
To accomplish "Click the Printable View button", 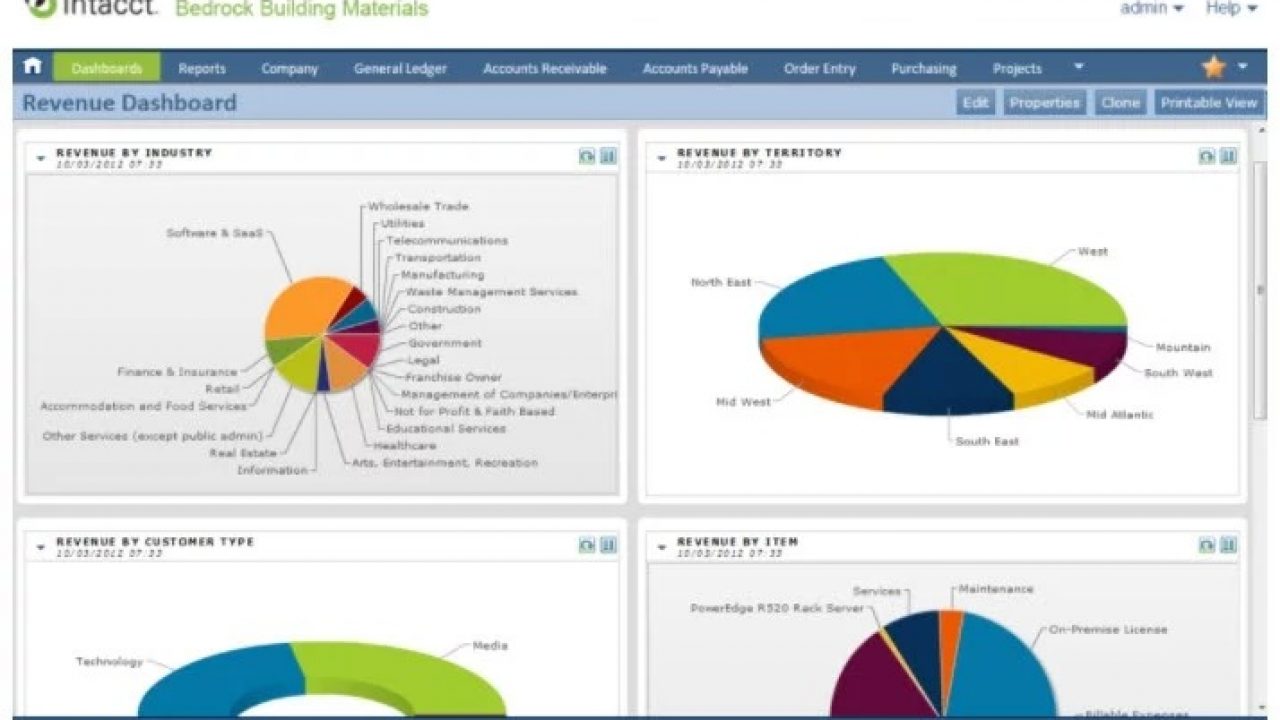I will point(1209,102).
